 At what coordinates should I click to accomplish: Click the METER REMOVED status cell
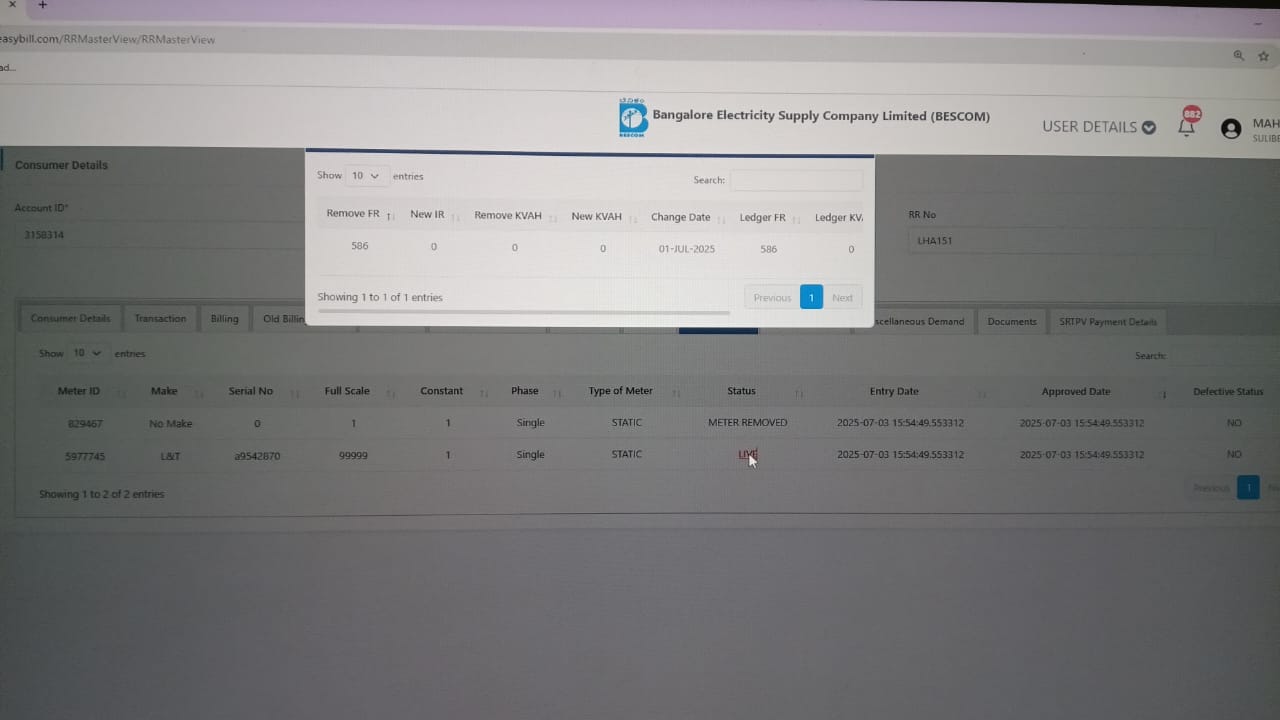(x=747, y=423)
